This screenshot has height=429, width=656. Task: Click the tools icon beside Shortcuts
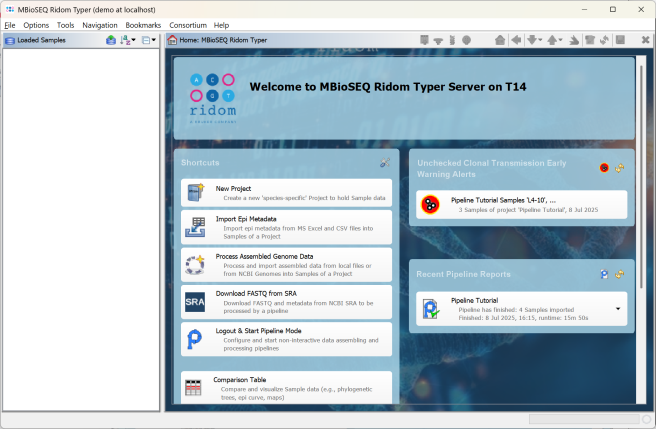tap(385, 163)
